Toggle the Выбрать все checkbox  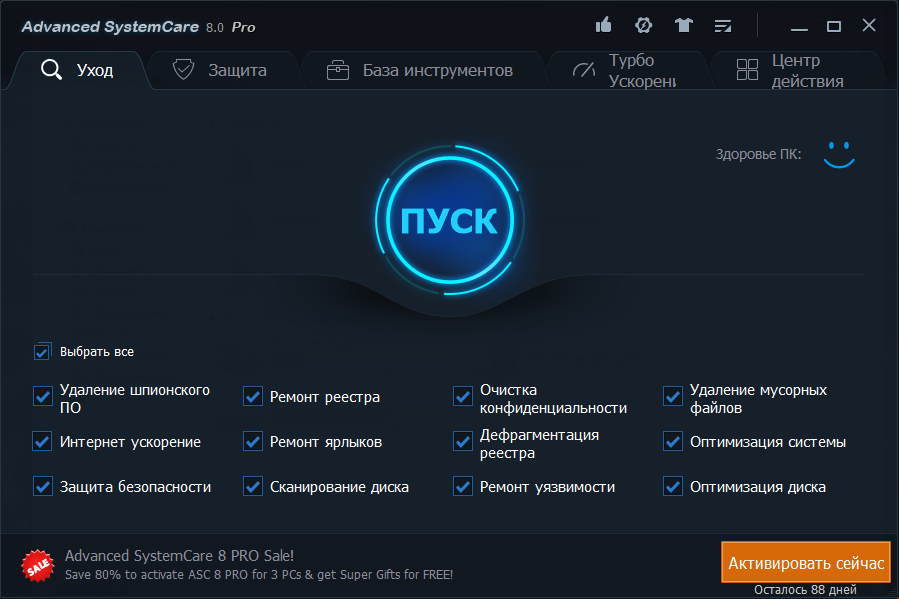tap(42, 351)
